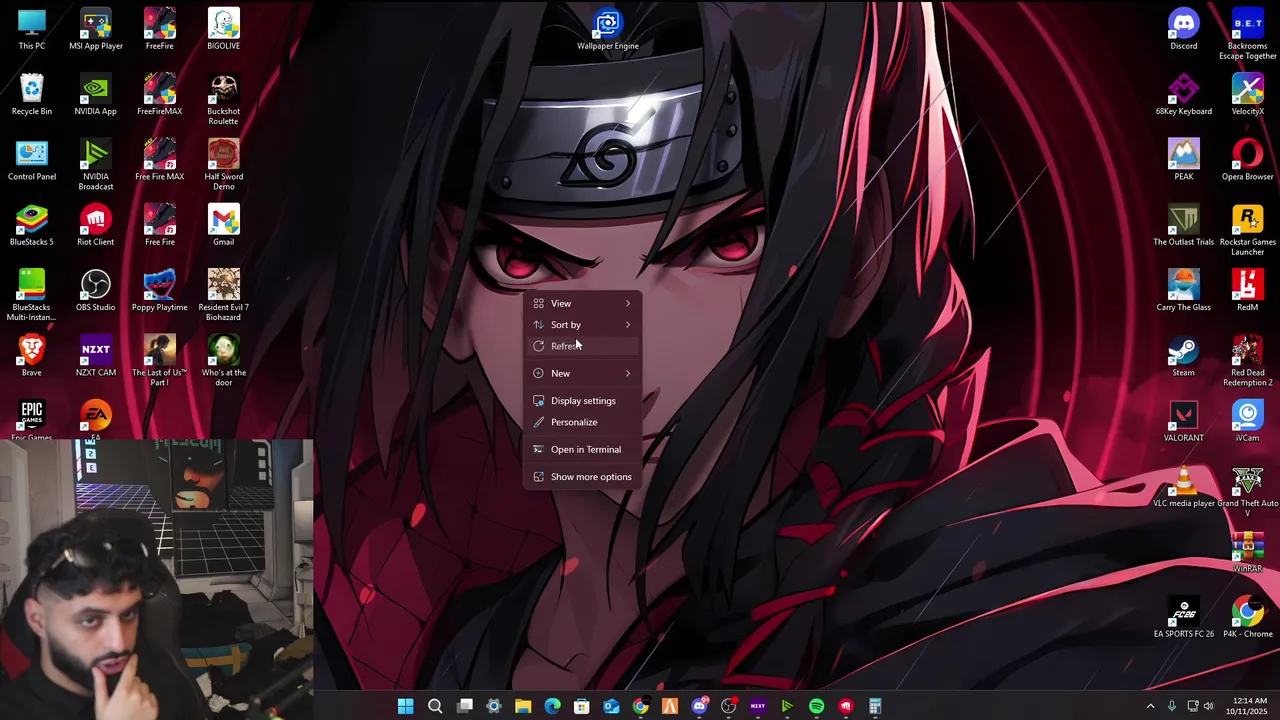Show hidden system tray icons

pos(1150,707)
